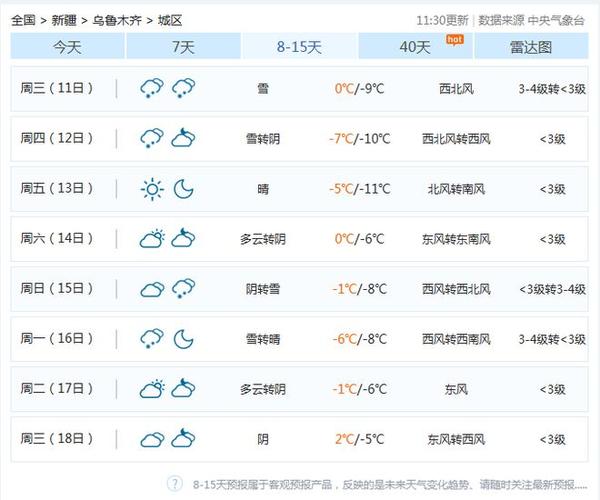This screenshot has height=500, width=600.
Task: Click night cloud icon for 周六（14日）
Action: point(183,238)
